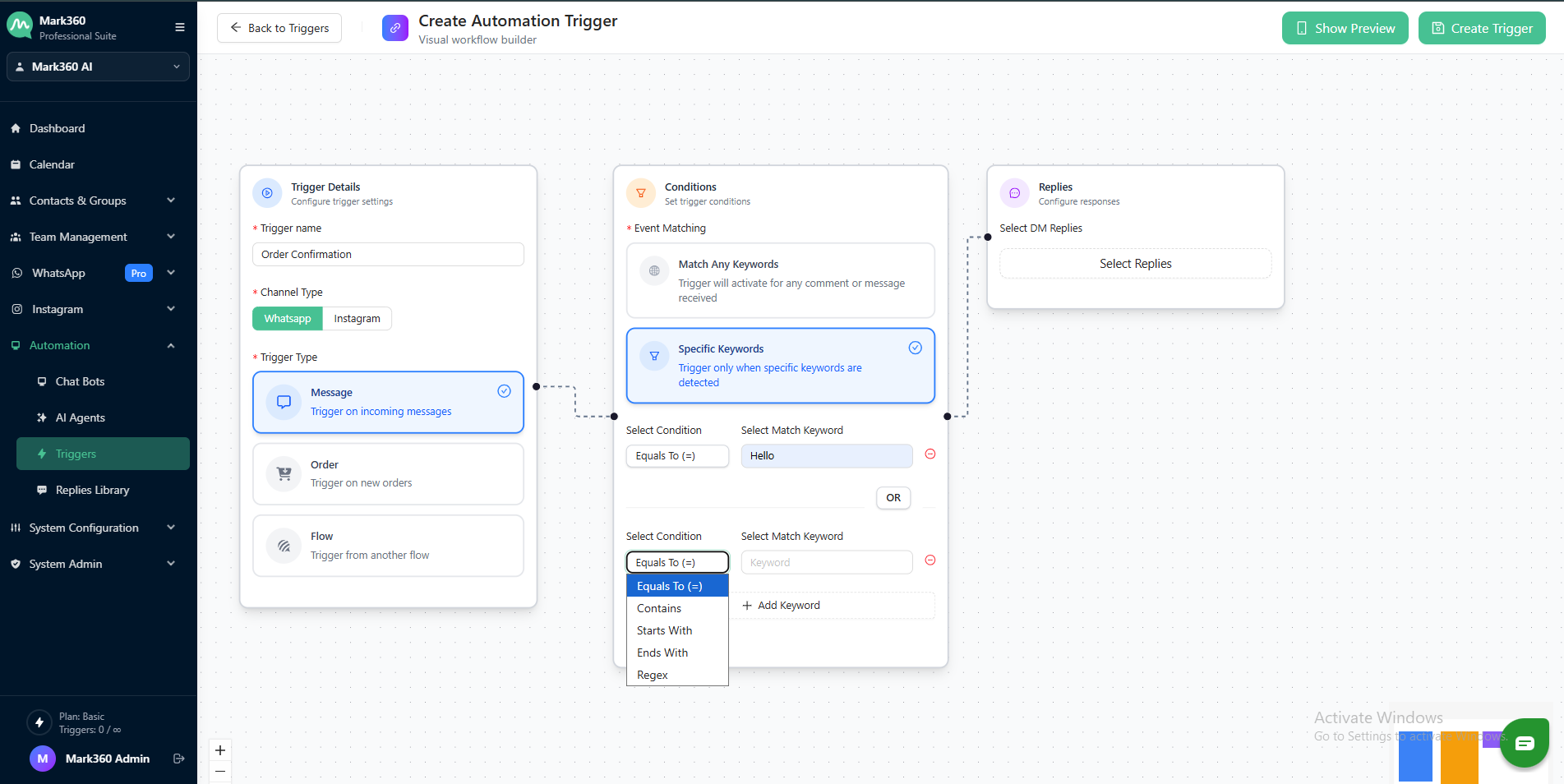The width and height of the screenshot is (1564, 784).
Task: Open Dashboard from the sidebar
Action: tap(58, 128)
